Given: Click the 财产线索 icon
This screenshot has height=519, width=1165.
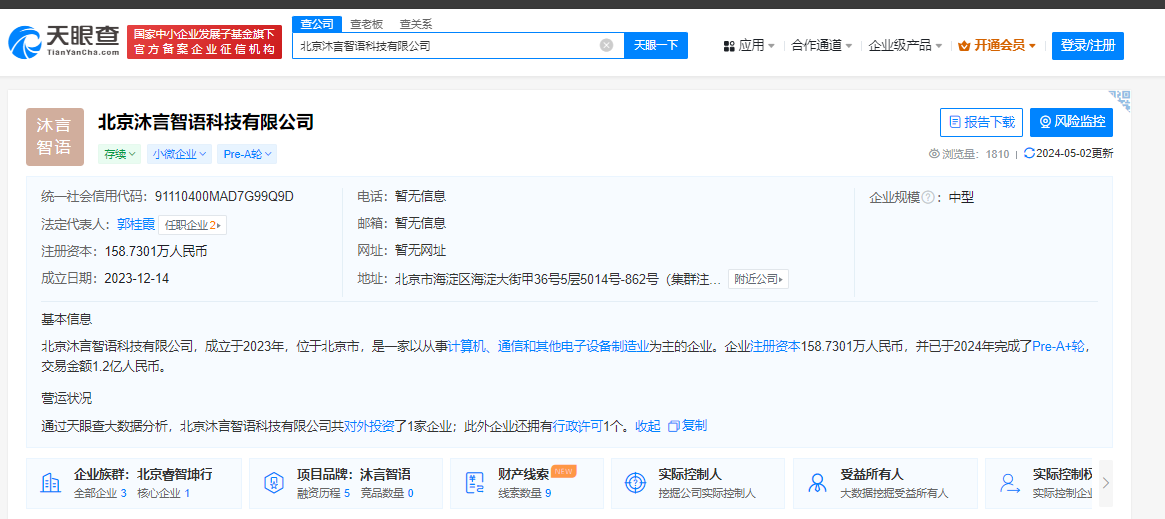Looking at the screenshot, I should point(474,483).
